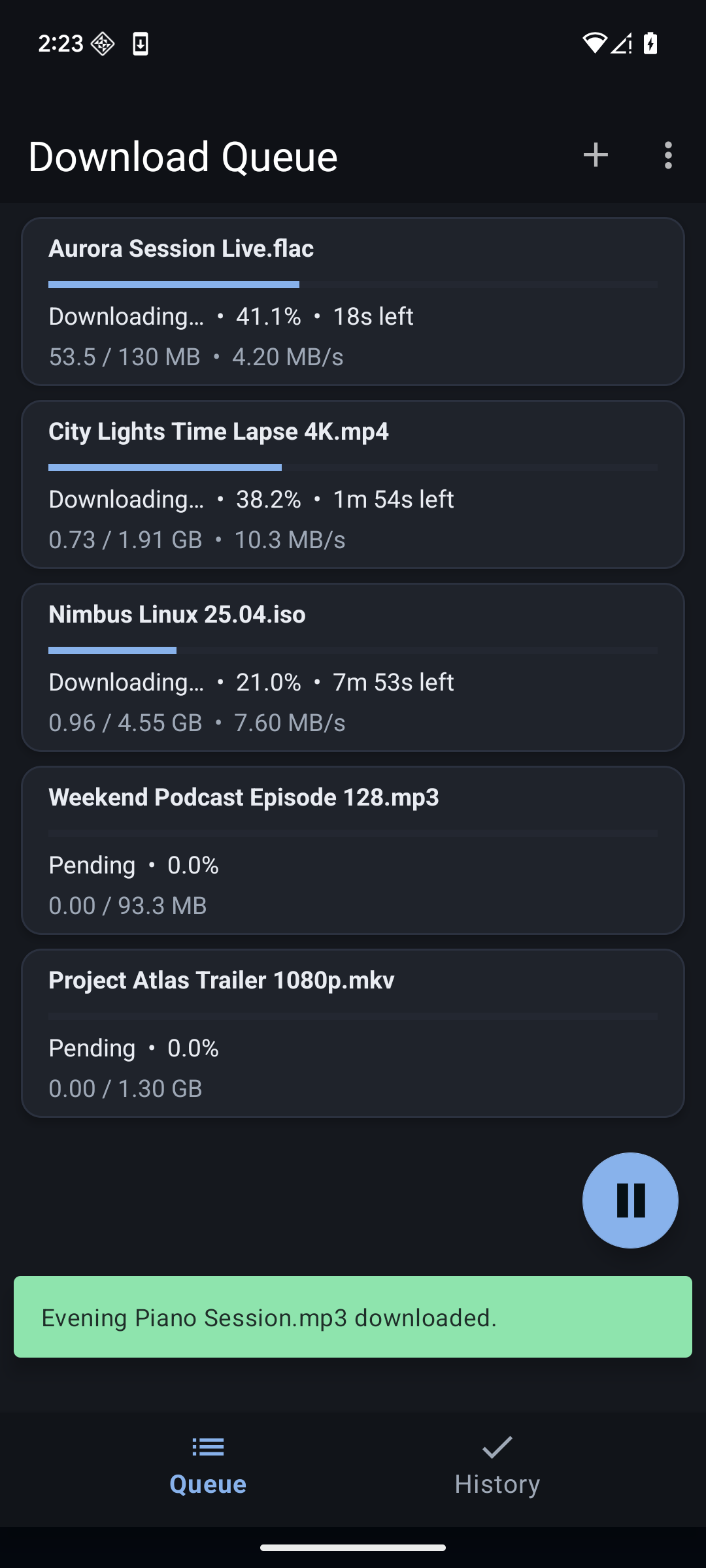Pause all downloads with floating button
The image size is (706, 1568).
(x=630, y=1200)
